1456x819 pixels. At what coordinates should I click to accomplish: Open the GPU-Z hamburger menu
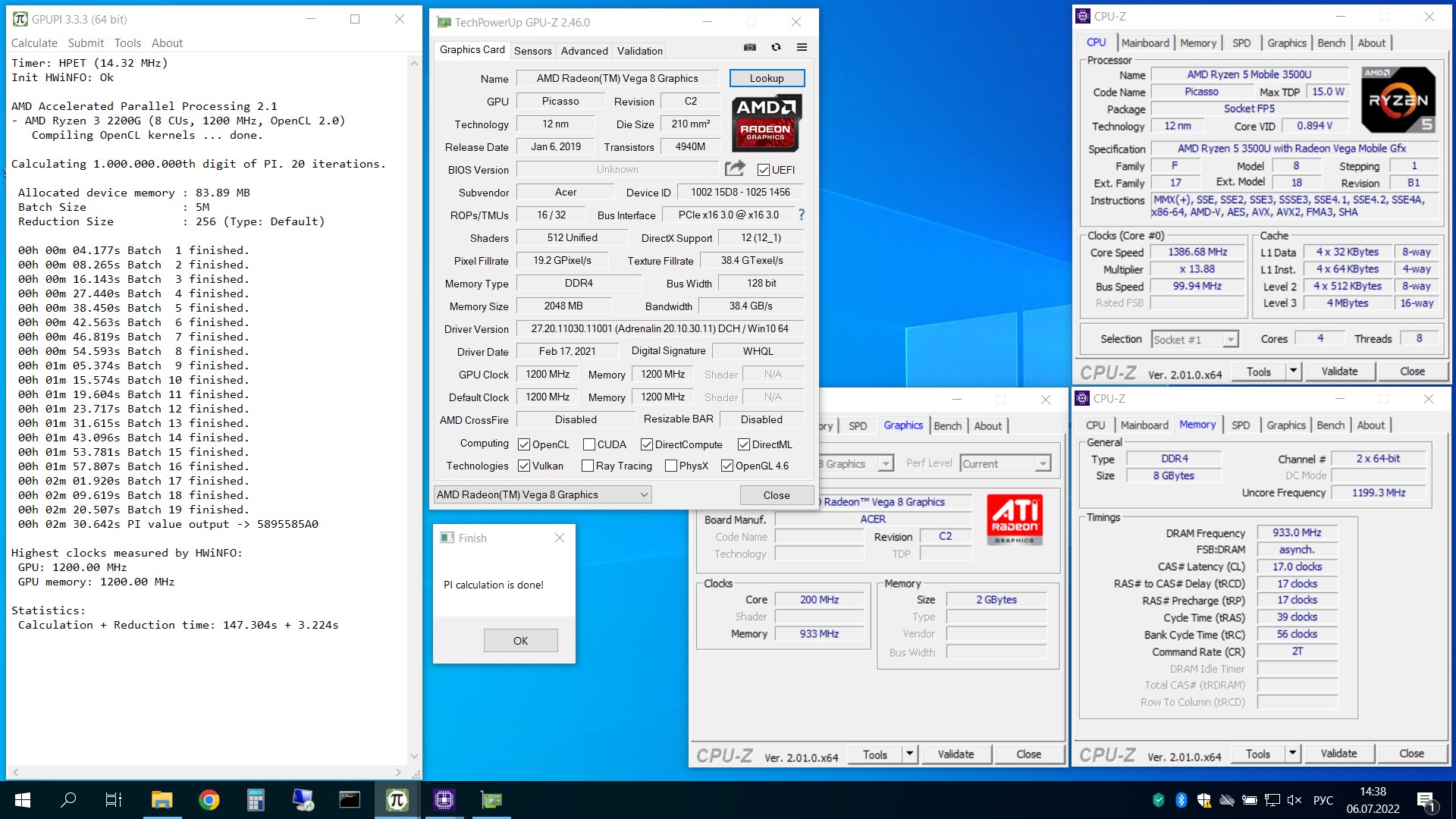tap(802, 47)
